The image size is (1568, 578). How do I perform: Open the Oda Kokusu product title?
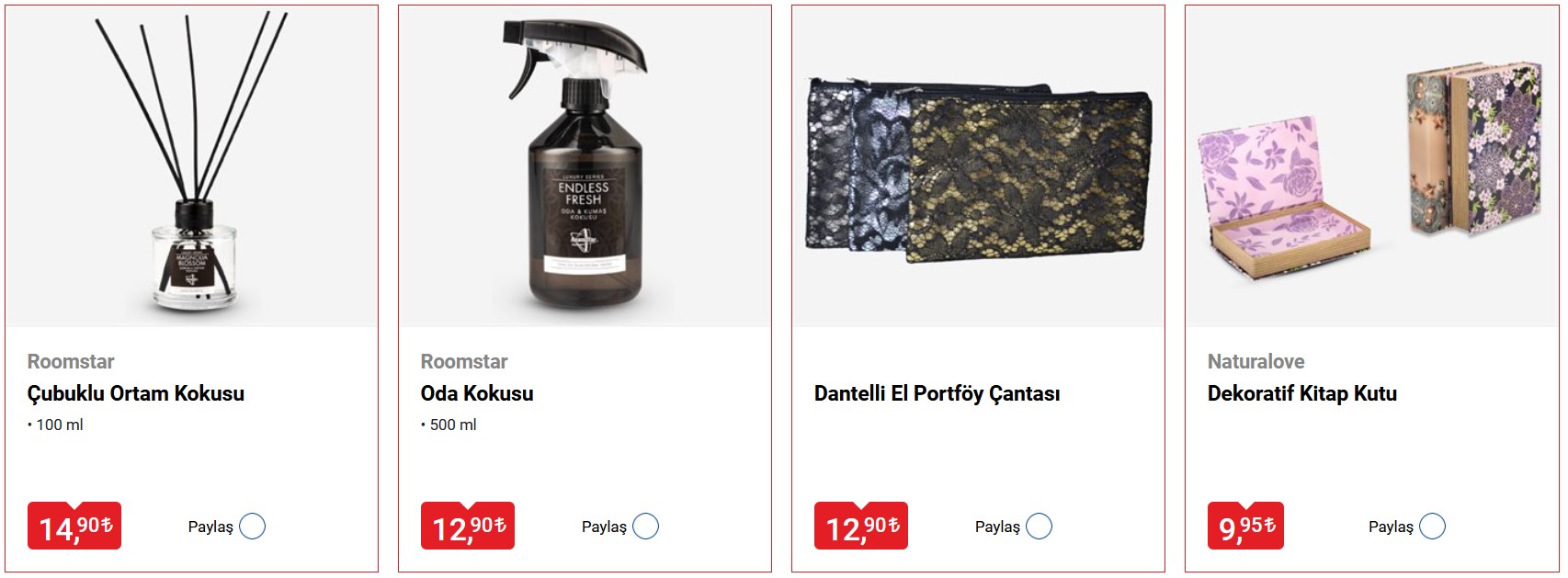[477, 393]
